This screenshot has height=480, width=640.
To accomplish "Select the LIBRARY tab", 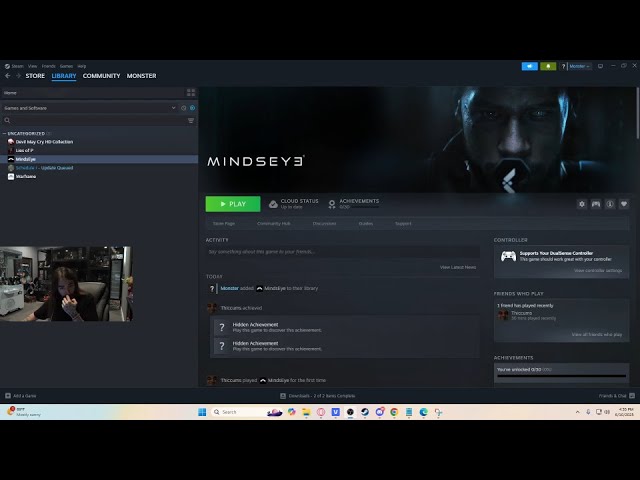I will (64, 76).
